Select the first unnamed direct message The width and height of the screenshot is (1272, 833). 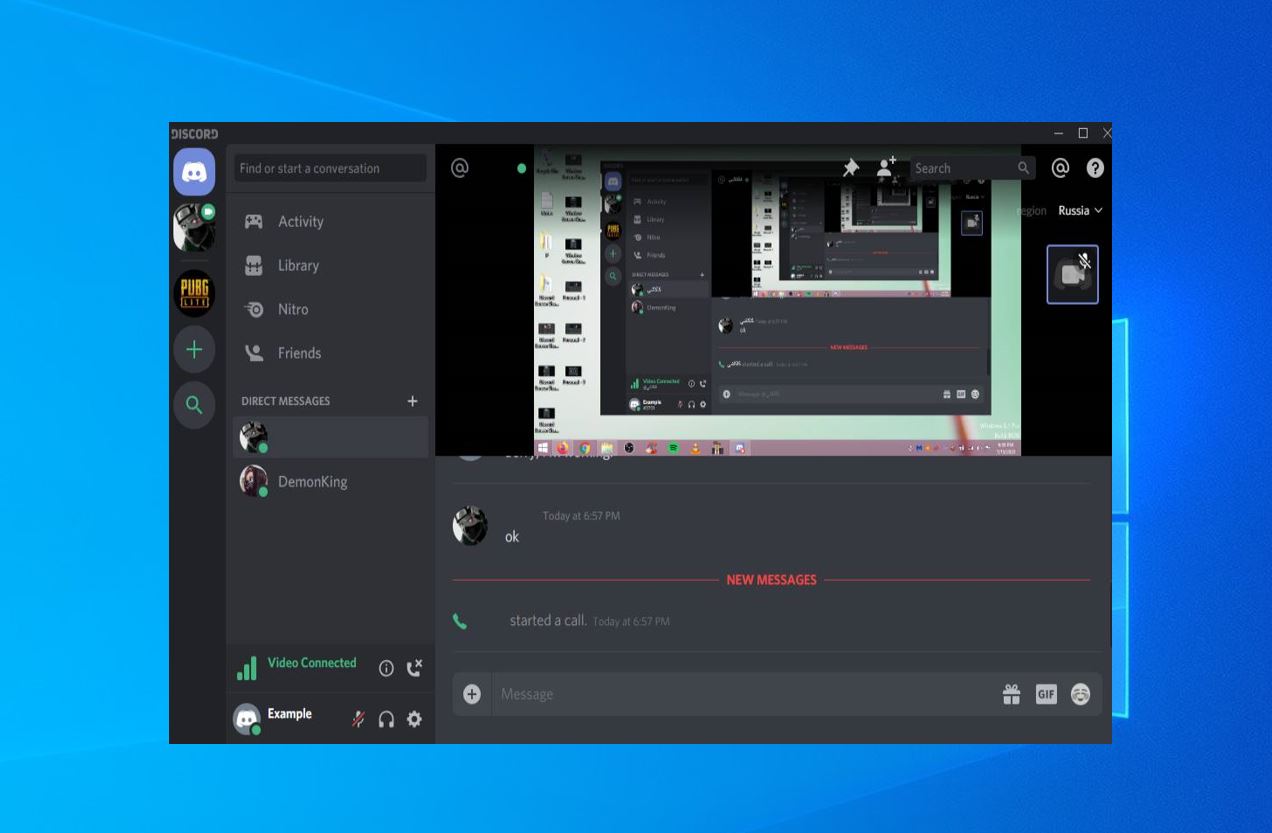click(331, 437)
